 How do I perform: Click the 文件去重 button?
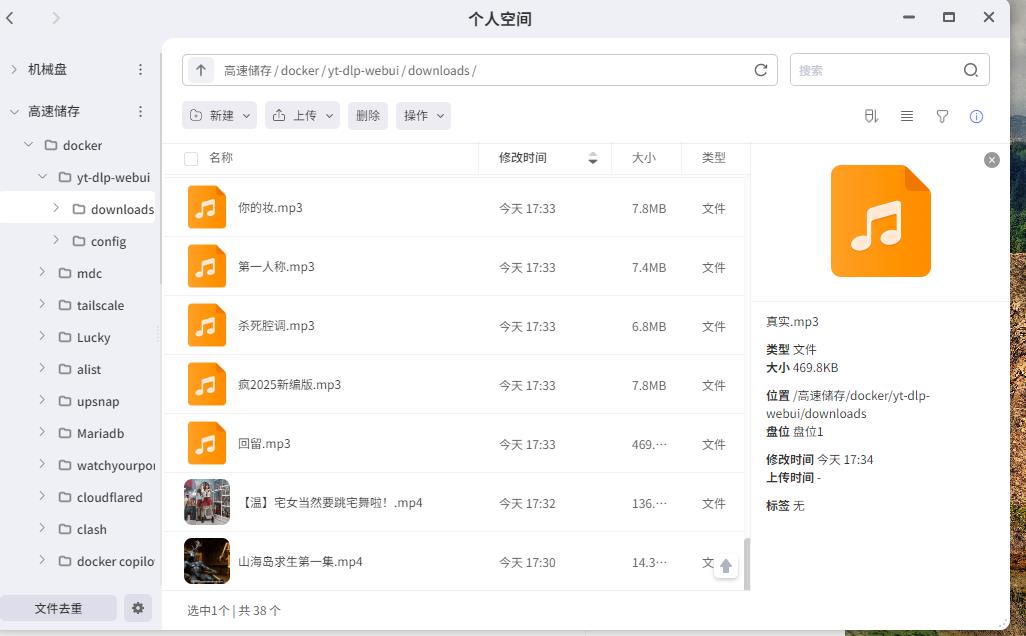(x=58, y=608)
